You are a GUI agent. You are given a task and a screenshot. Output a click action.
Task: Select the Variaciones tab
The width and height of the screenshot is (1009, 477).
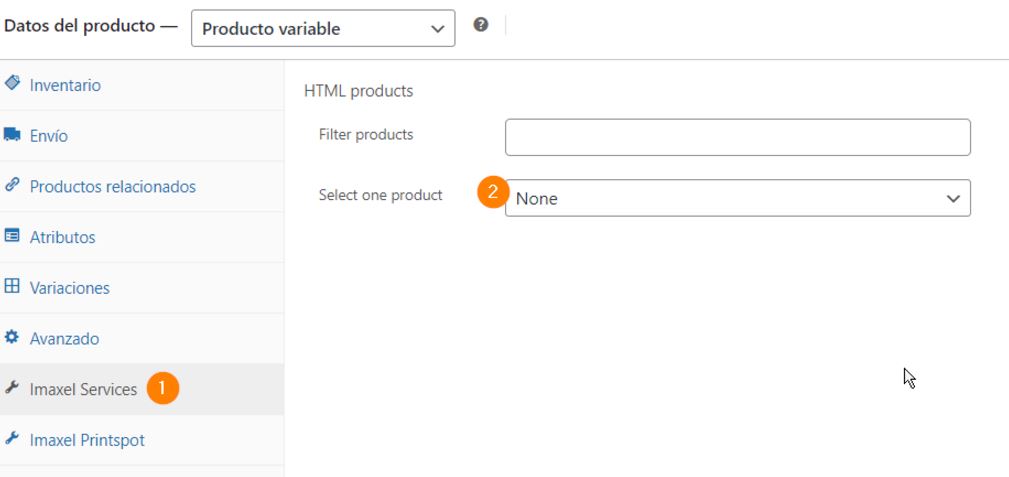tap(70, 288)
